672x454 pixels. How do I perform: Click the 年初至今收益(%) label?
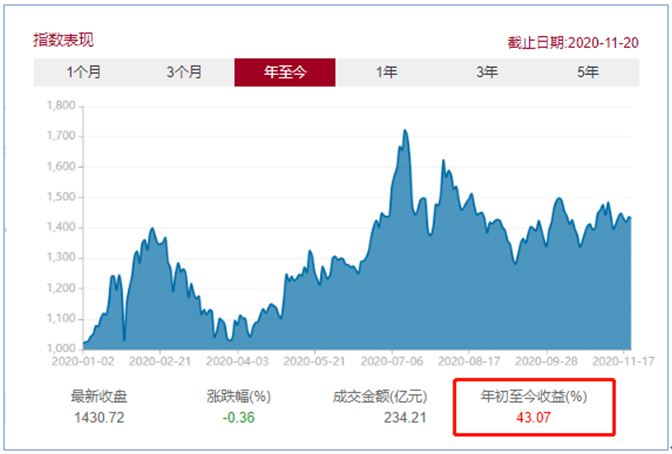[x=534, y=396]
